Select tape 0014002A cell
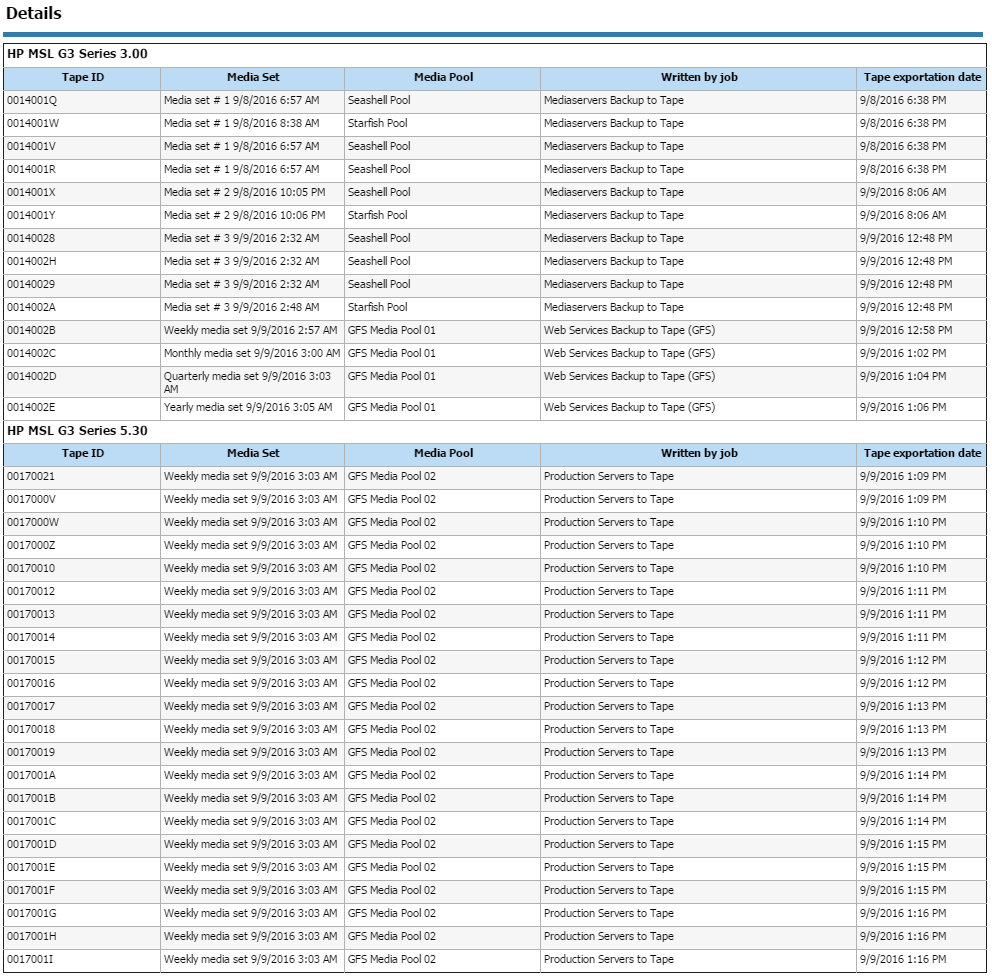 tap(82, 307)
